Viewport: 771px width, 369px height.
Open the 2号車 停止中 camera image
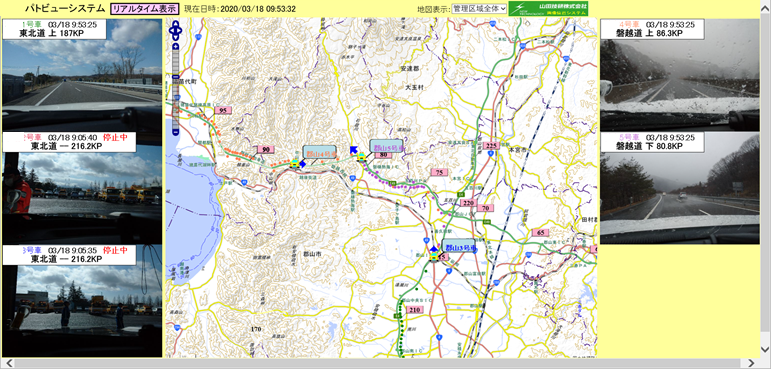pyautogui.click(x=82, y=188)
